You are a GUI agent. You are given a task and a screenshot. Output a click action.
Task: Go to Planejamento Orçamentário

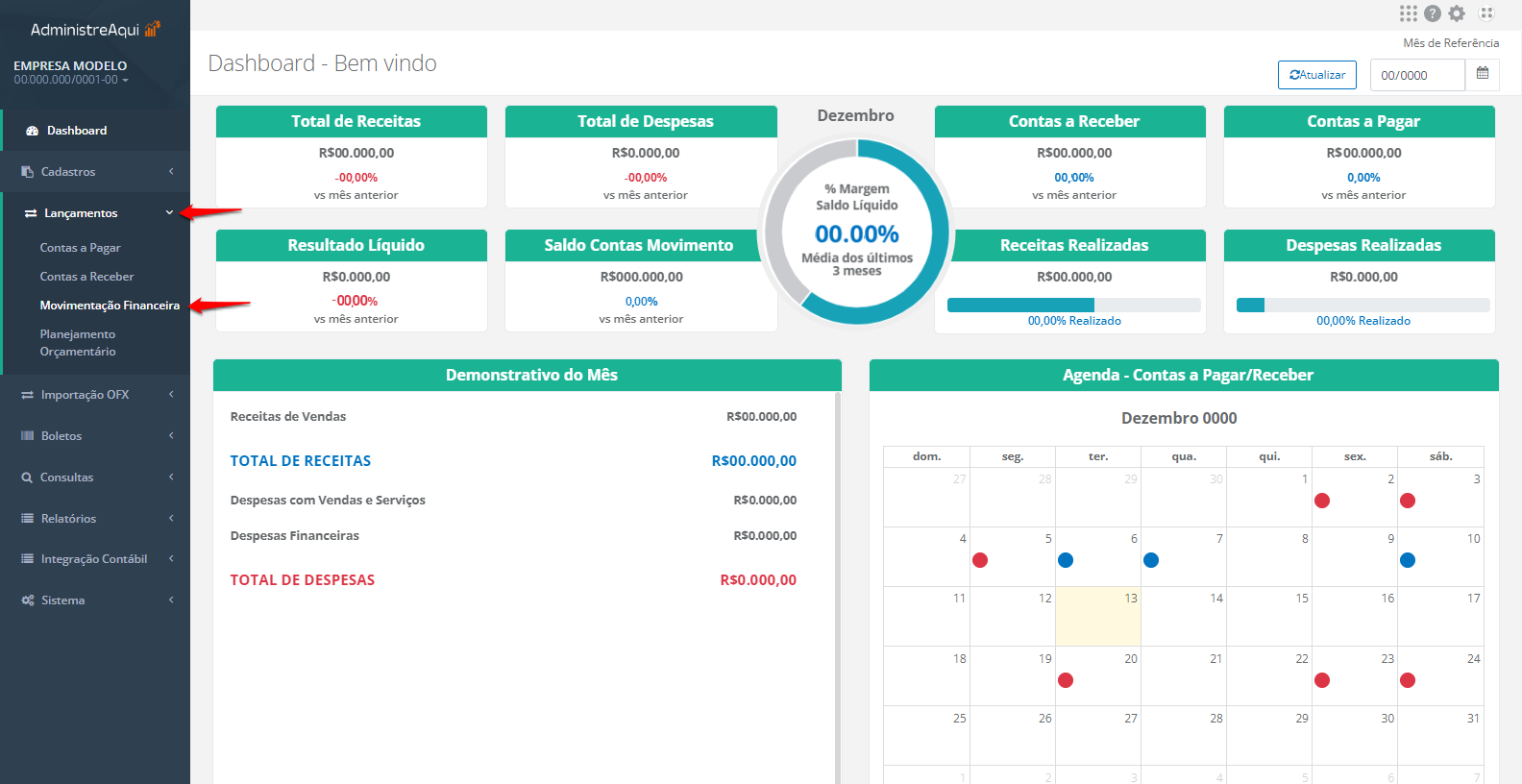(x=78, y=343)
